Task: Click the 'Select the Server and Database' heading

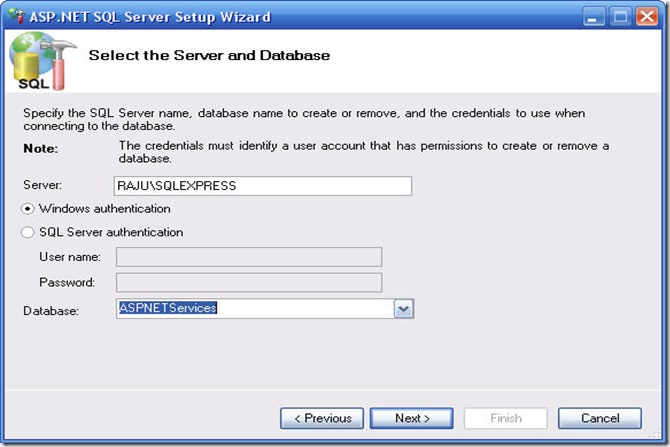Action: tap(209, 55)
